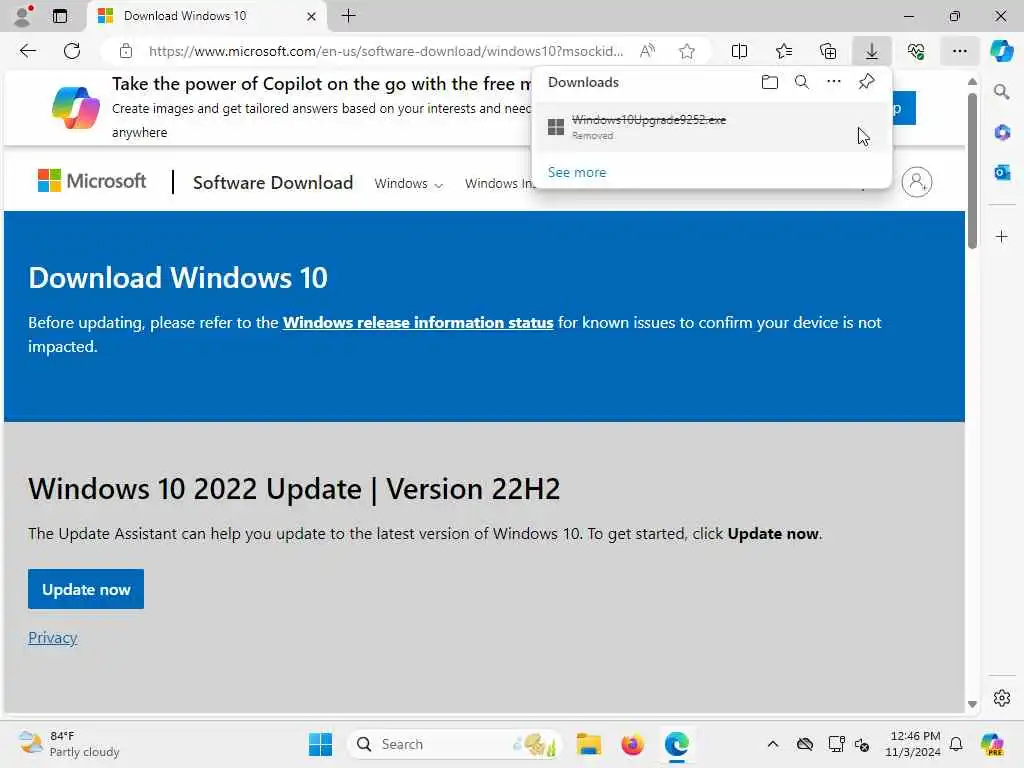Open the Favorites list icon
1024x768 pixels.
(784, 51)
